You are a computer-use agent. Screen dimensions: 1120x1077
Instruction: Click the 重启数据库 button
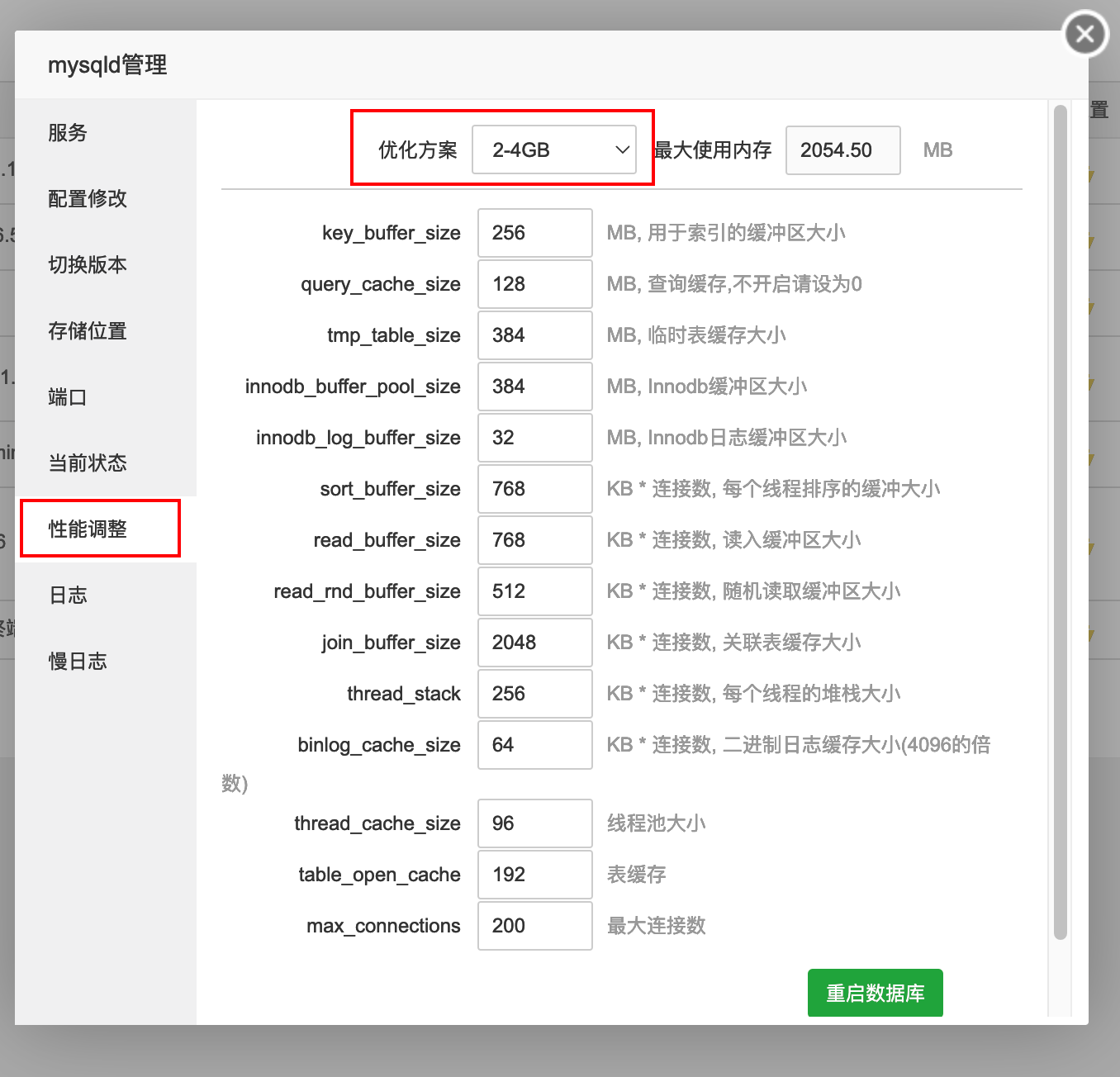tap(876, 993)
